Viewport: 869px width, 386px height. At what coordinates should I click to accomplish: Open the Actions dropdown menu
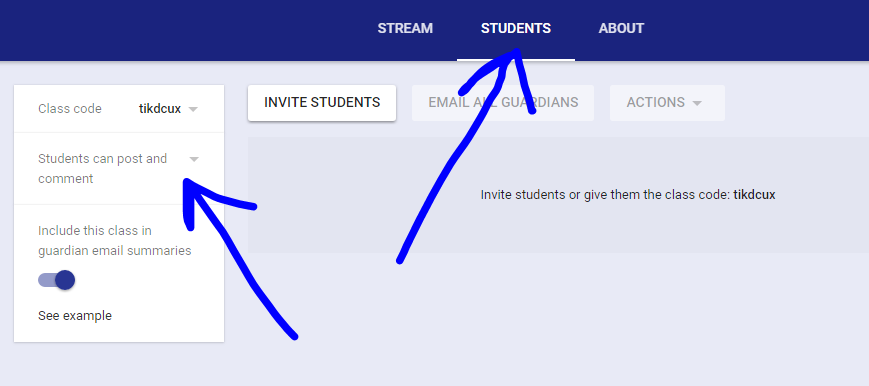pyautogui.click(x=667, y=103)
